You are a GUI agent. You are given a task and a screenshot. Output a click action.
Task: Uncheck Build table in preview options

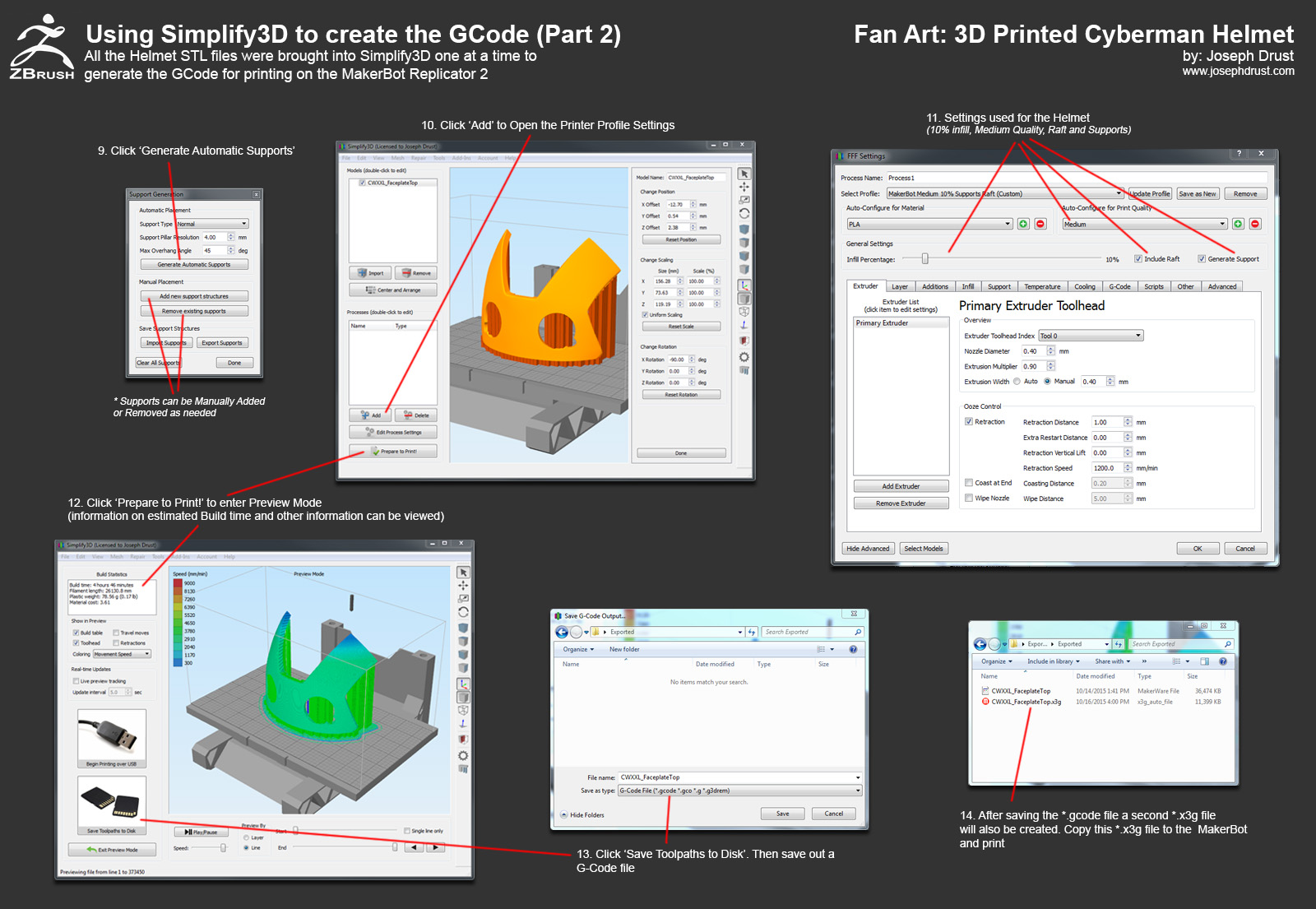point(76,633)
